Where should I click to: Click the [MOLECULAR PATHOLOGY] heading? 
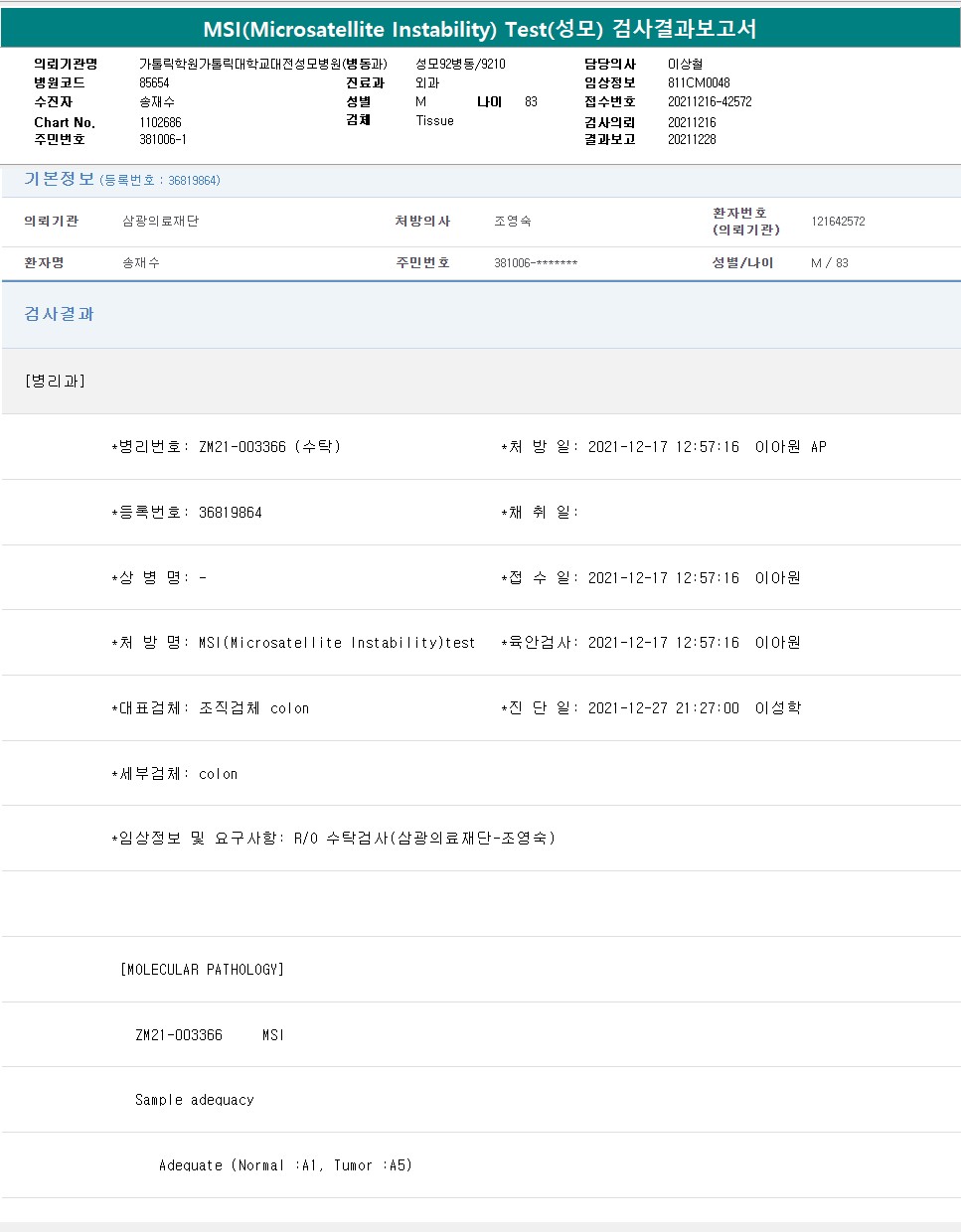[x=202, y=970]
